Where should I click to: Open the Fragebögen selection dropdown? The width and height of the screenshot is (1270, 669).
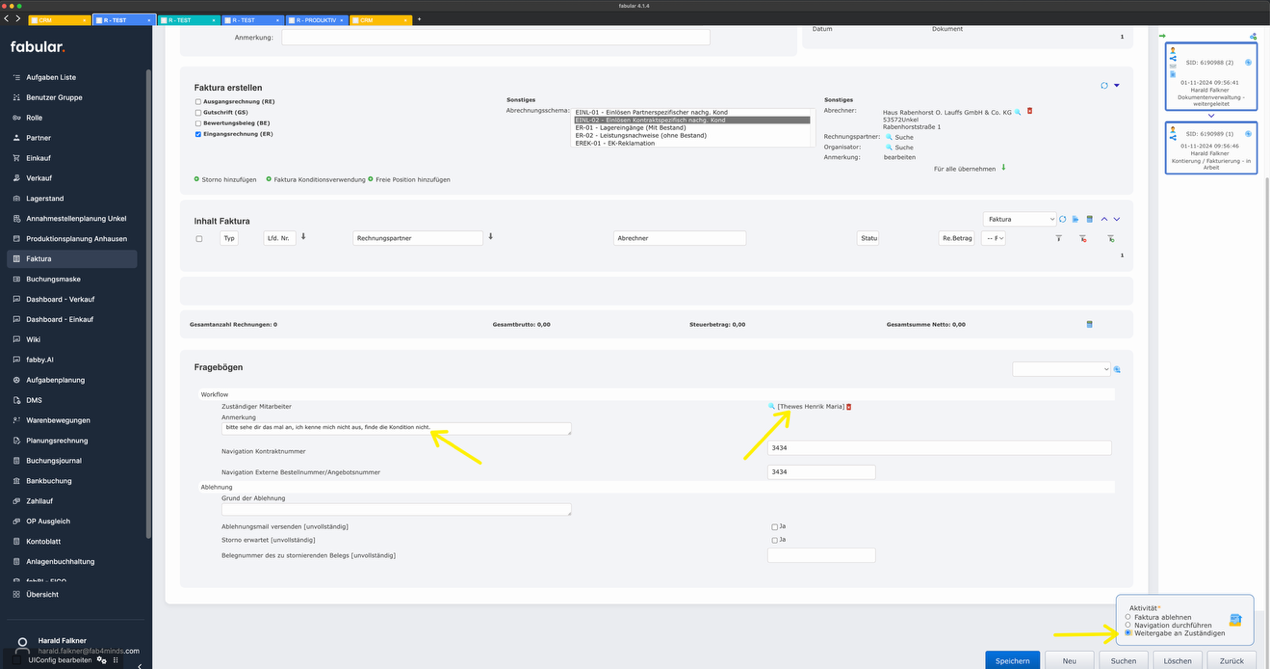(1060, 369)
